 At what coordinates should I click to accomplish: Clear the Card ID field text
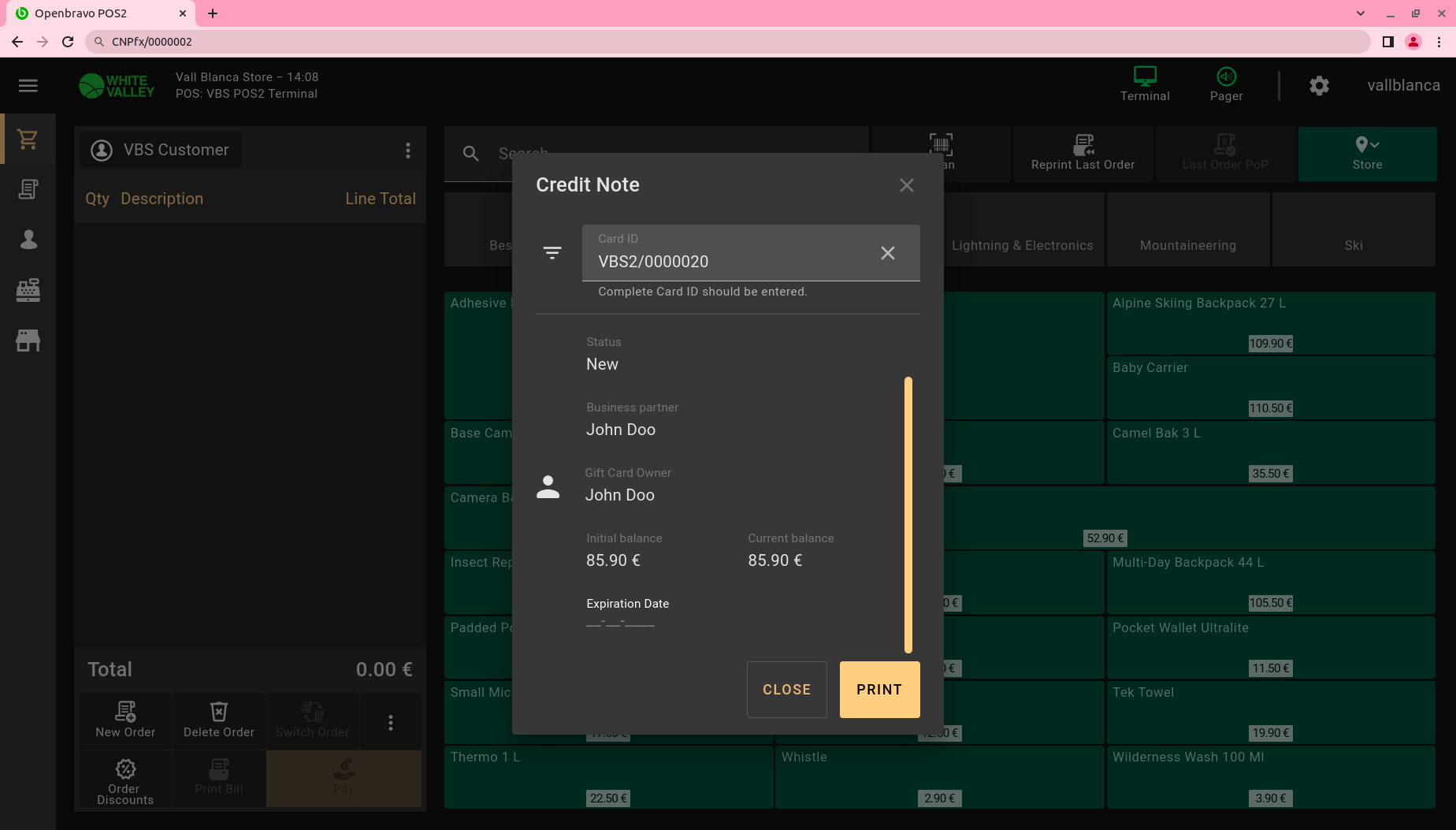click(x=887, y=253)
